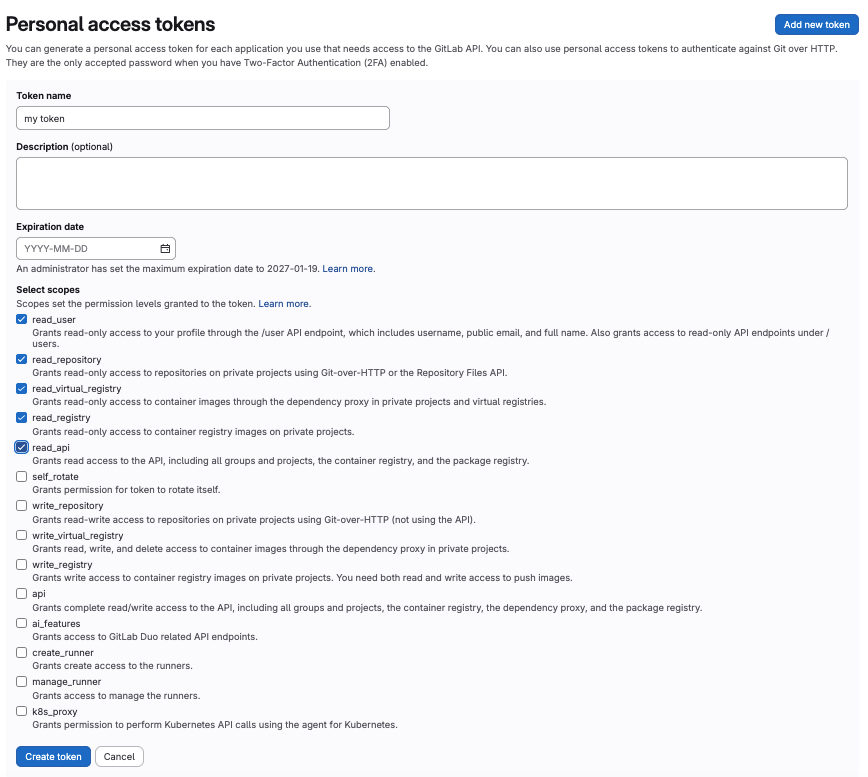The height and width of the screenshot is (777, 868).
Task: Disable the read_virtual_registry scope
Action: tap(22, 388)
